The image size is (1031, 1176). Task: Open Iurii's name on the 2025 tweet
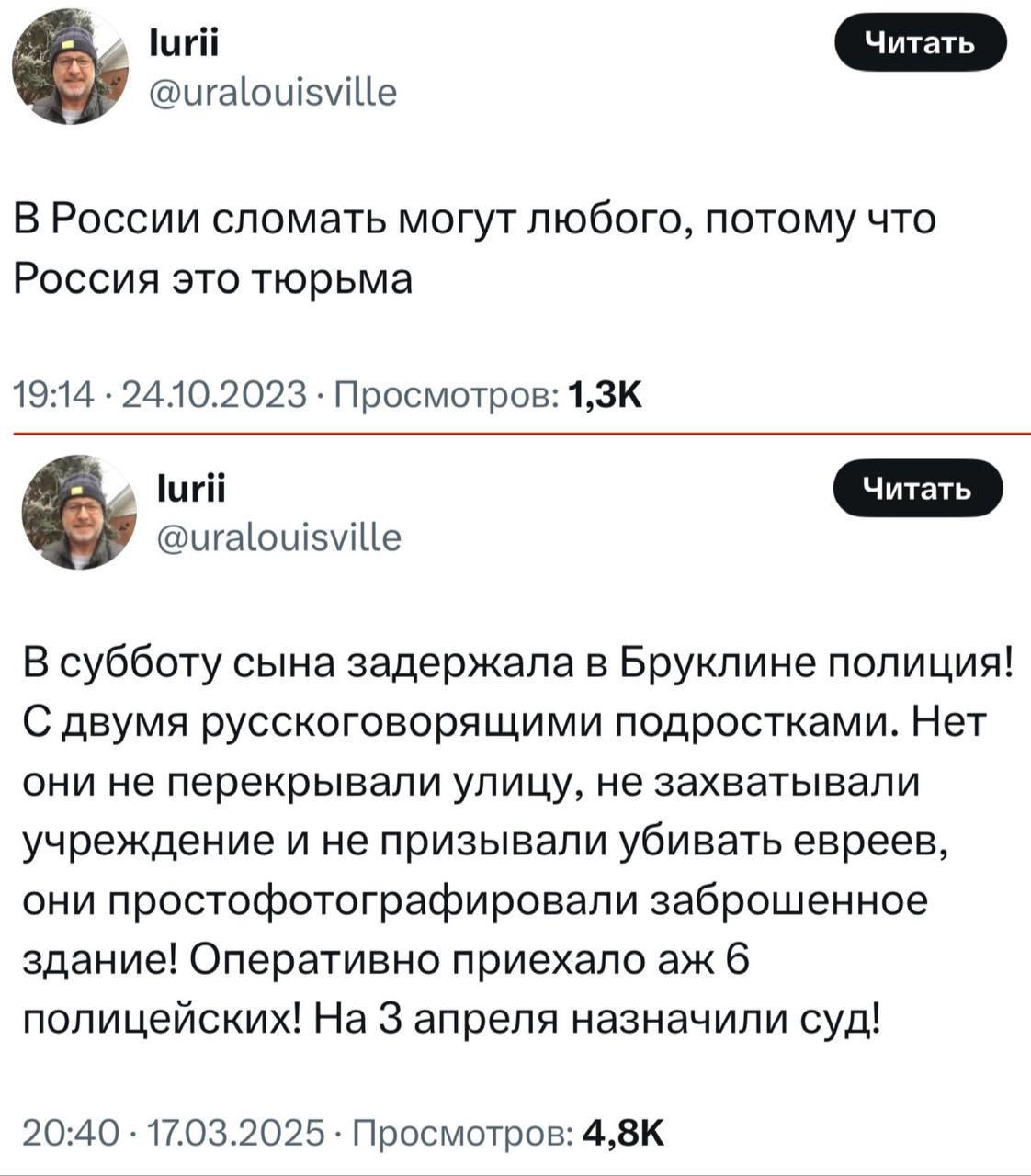(x=179, y=491)
